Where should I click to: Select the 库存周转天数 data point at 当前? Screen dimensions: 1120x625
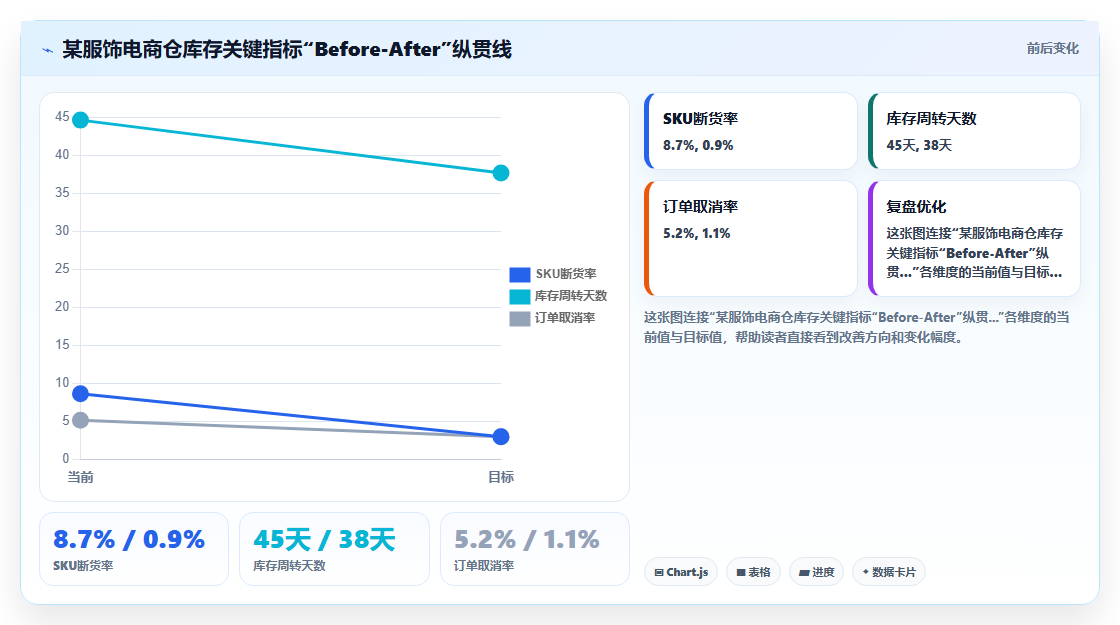coord(81,120)
